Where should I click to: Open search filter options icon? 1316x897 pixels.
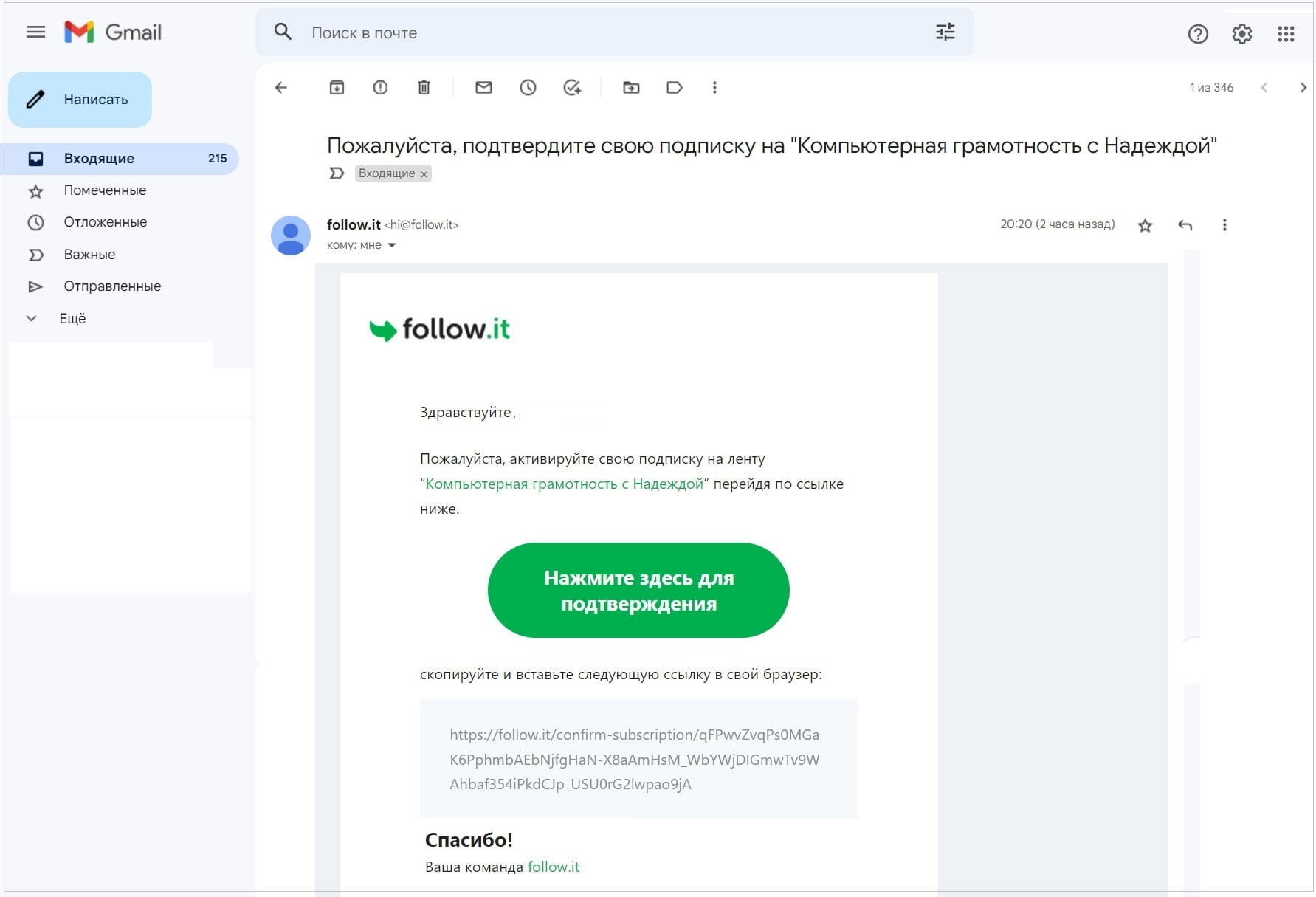[945, 32]
